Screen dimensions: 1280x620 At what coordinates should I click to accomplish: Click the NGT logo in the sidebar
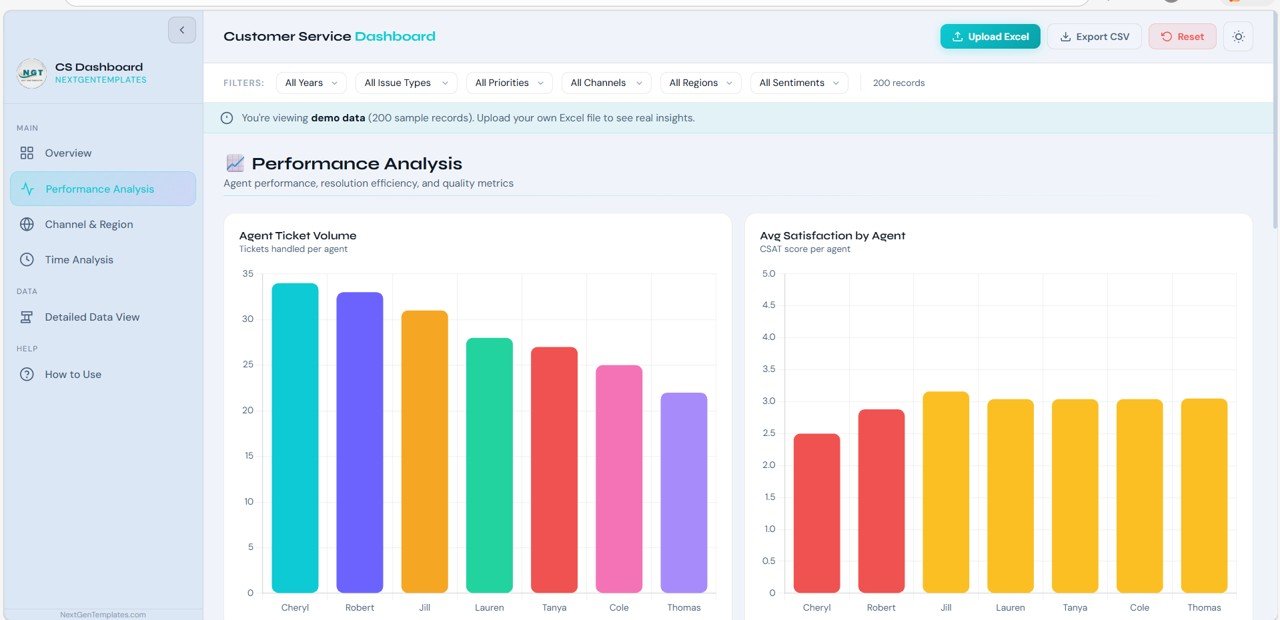pyautogui.click(x=32, y=73)
